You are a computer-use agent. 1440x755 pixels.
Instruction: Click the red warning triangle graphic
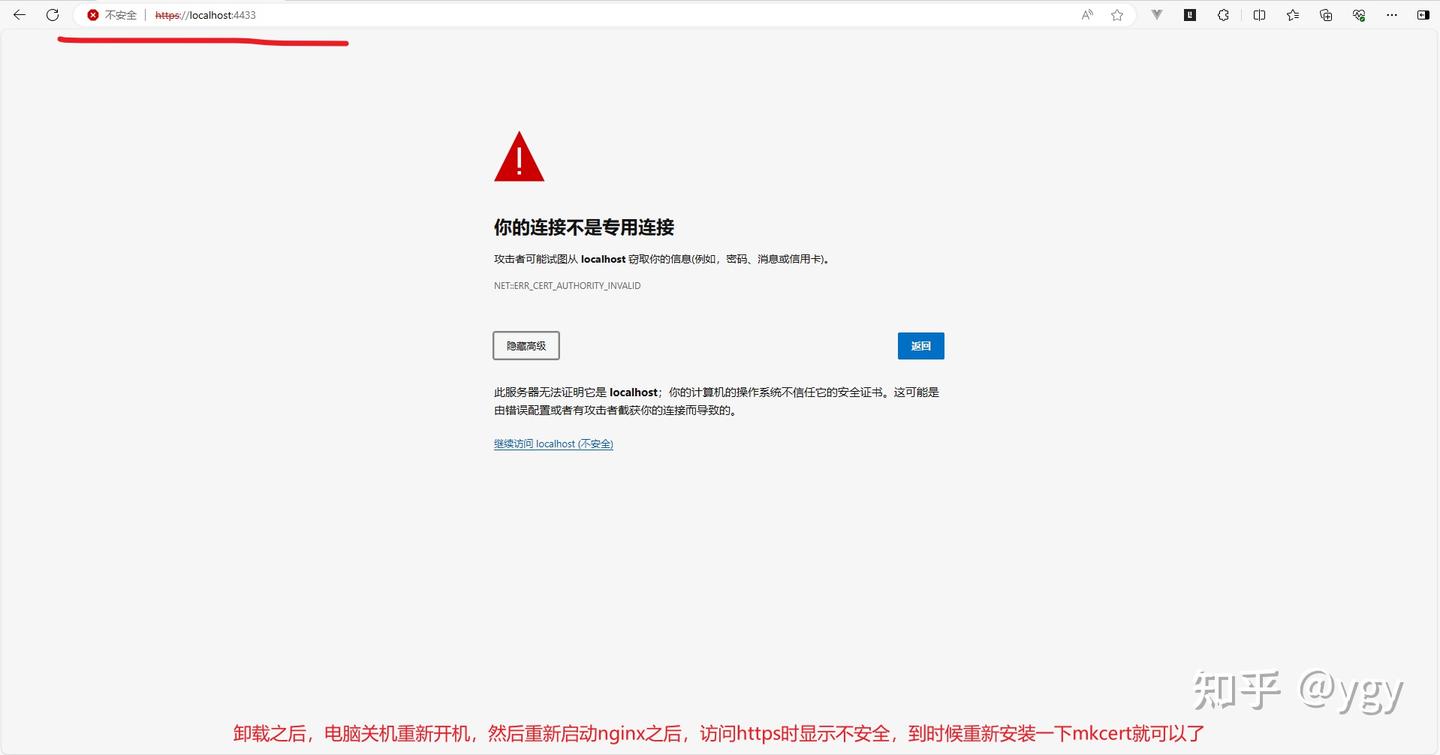point(518,156)
